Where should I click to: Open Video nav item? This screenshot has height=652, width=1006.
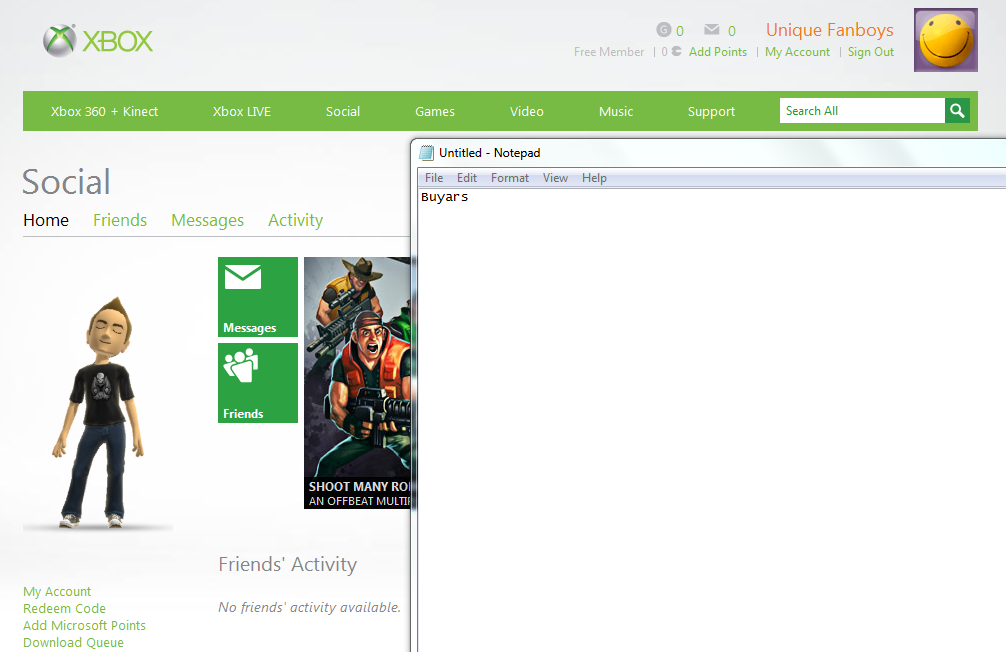[x=527, y=112]
